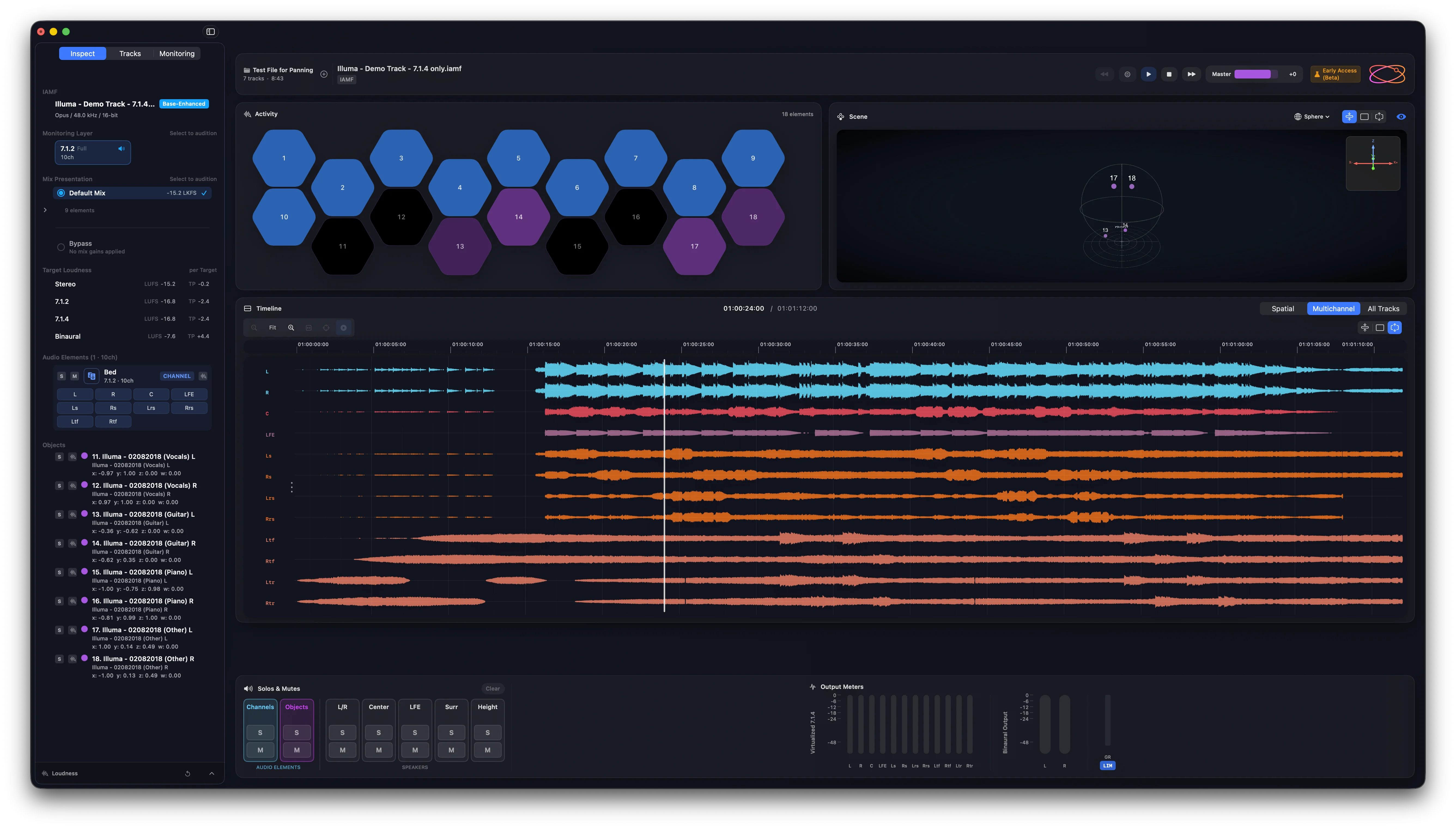1456x829 pixels.
Task: Click the timeline zoom-in magnifier
Action: click(291, 328)
